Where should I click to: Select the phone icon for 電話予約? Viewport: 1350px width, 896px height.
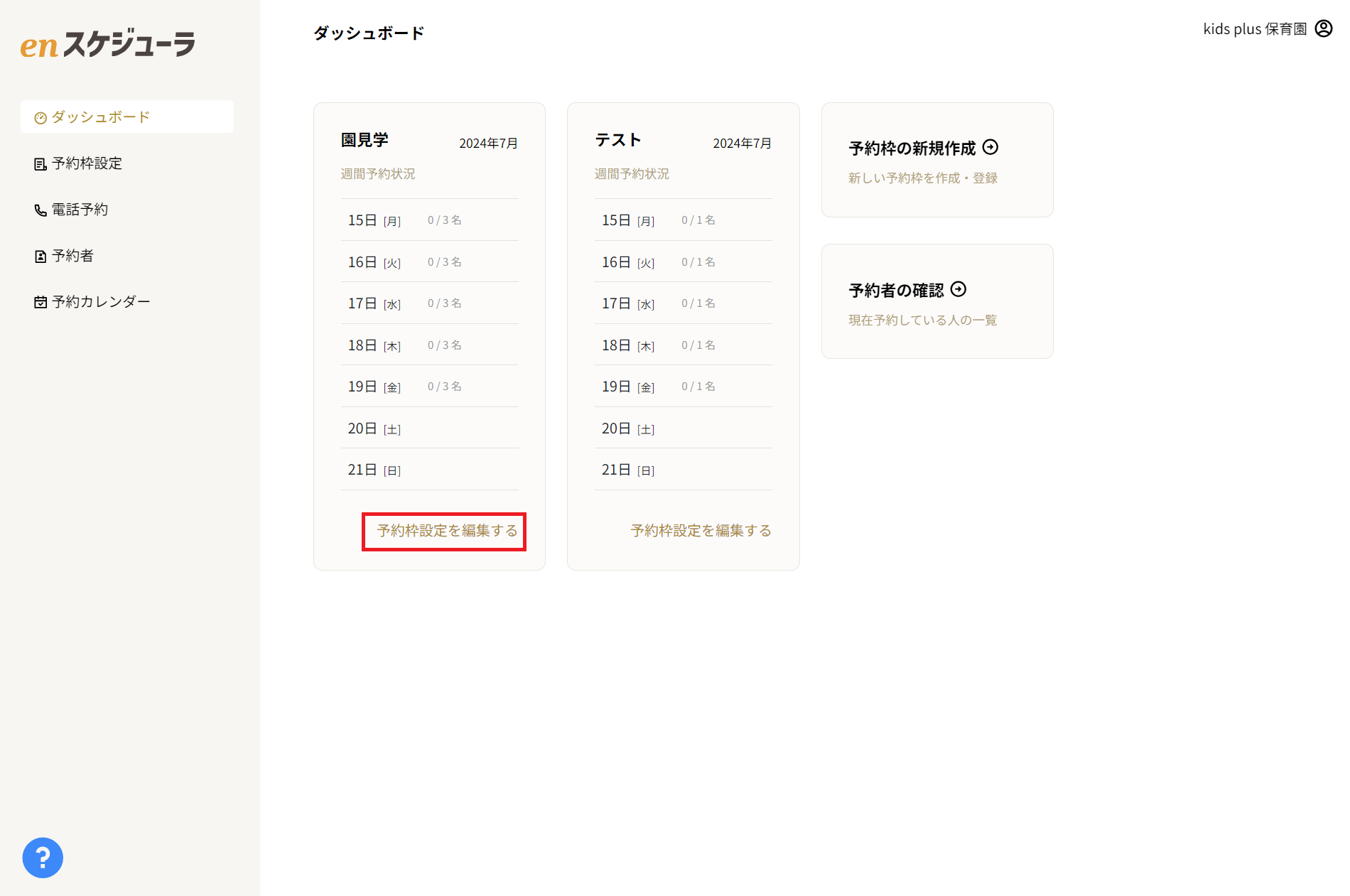tap(40, 210)
